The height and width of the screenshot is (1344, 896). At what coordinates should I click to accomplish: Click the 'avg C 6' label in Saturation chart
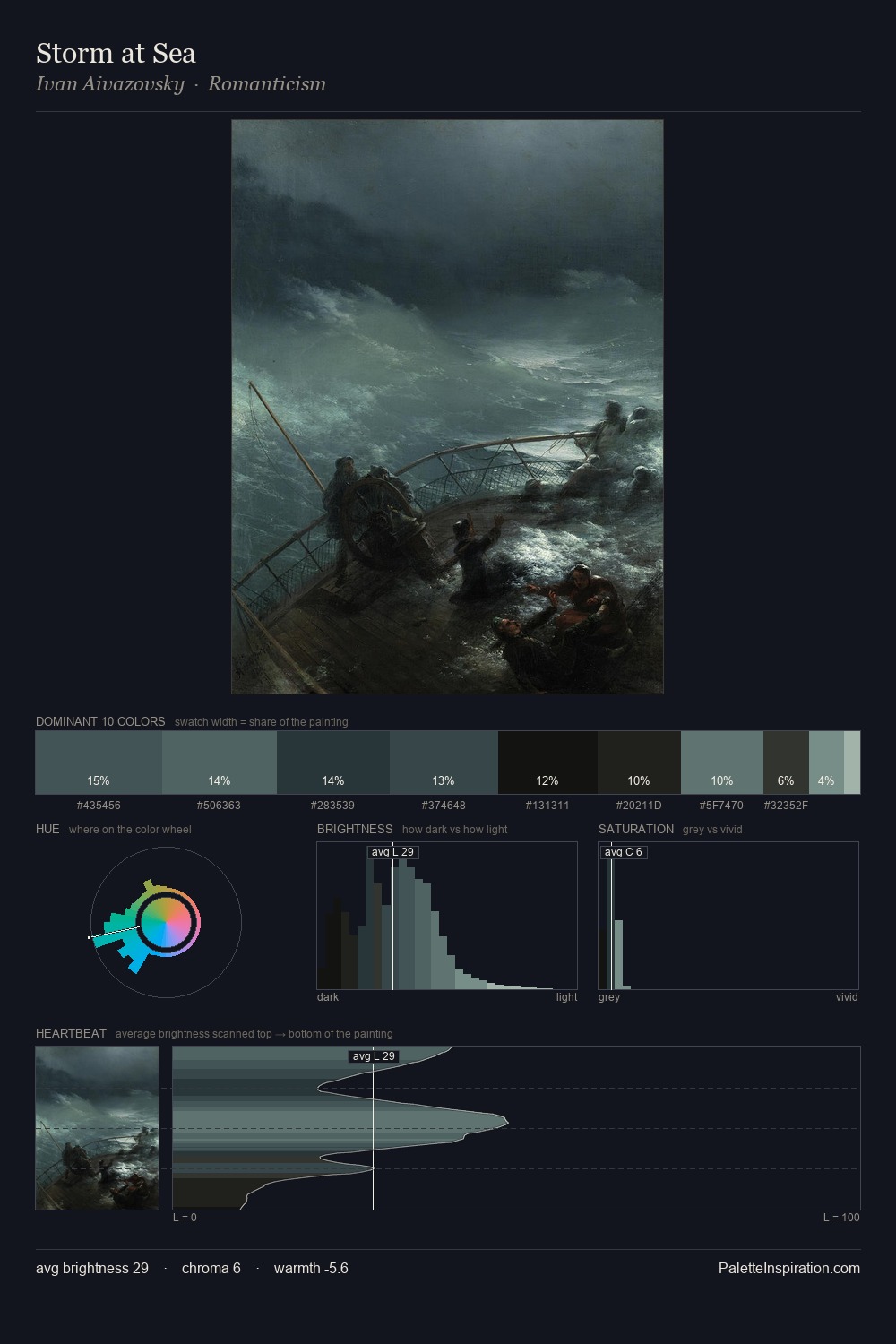[x=624, y=852]
